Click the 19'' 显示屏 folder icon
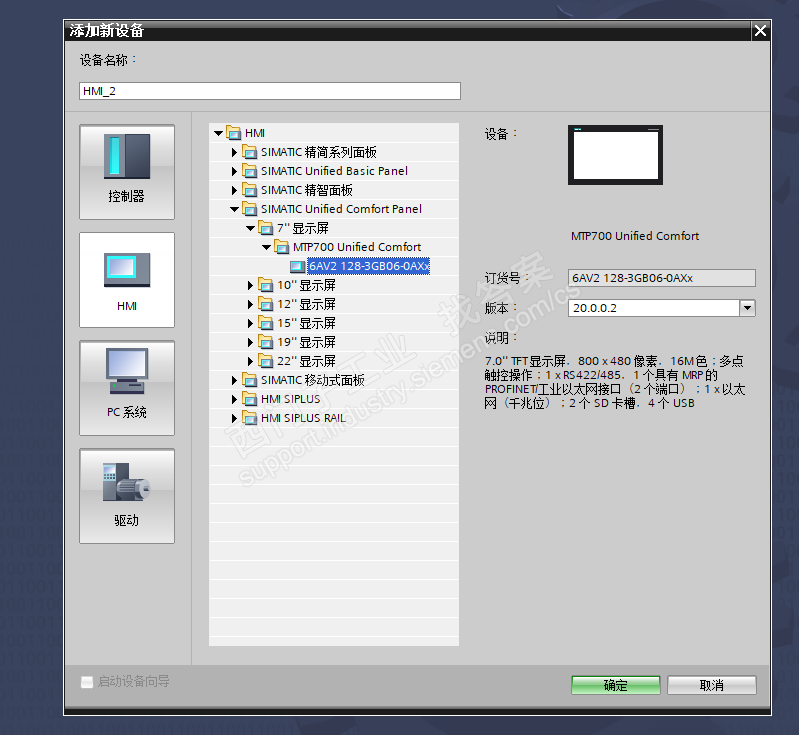This screenshot has width=799, height=735. pos(265,342)
